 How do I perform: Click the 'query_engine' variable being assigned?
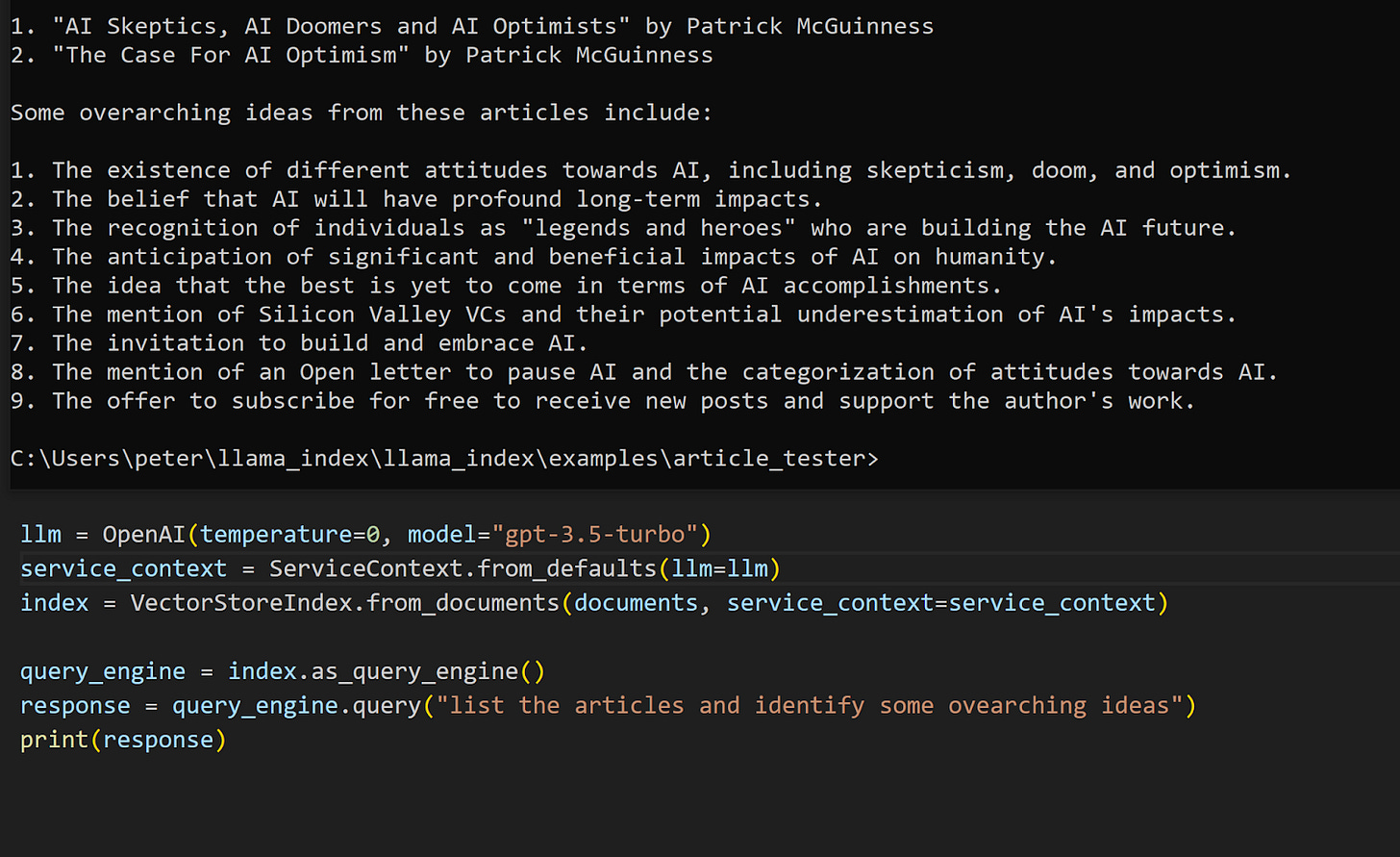coord(103,671)
